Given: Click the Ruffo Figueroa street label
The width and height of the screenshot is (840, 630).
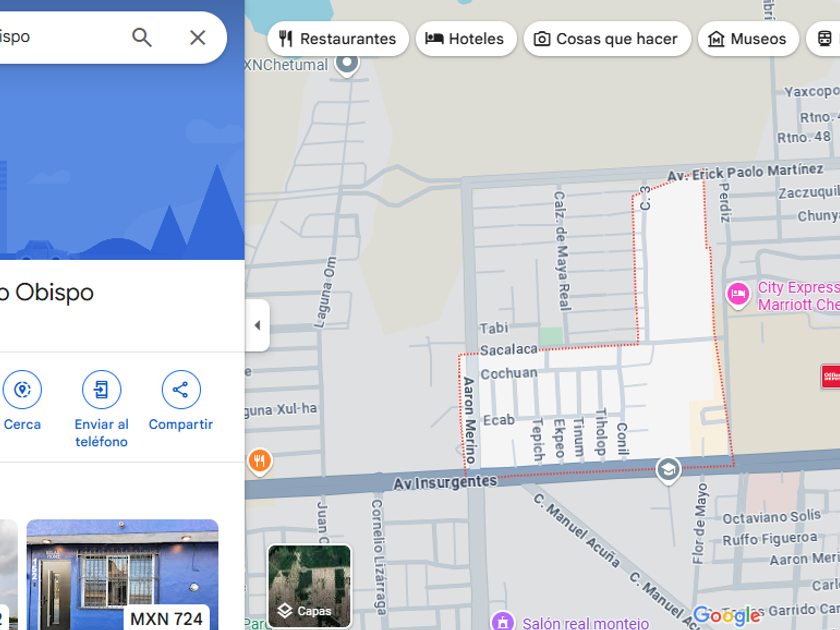Looking at the screenshot, I should (x=770, y=539).
